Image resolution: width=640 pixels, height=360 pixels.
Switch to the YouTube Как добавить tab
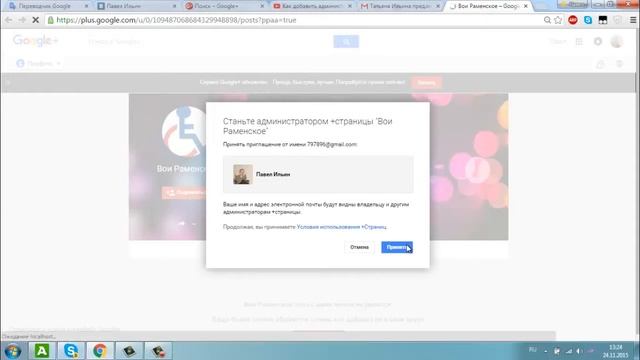pyautogui.click(x=313, y=6)
